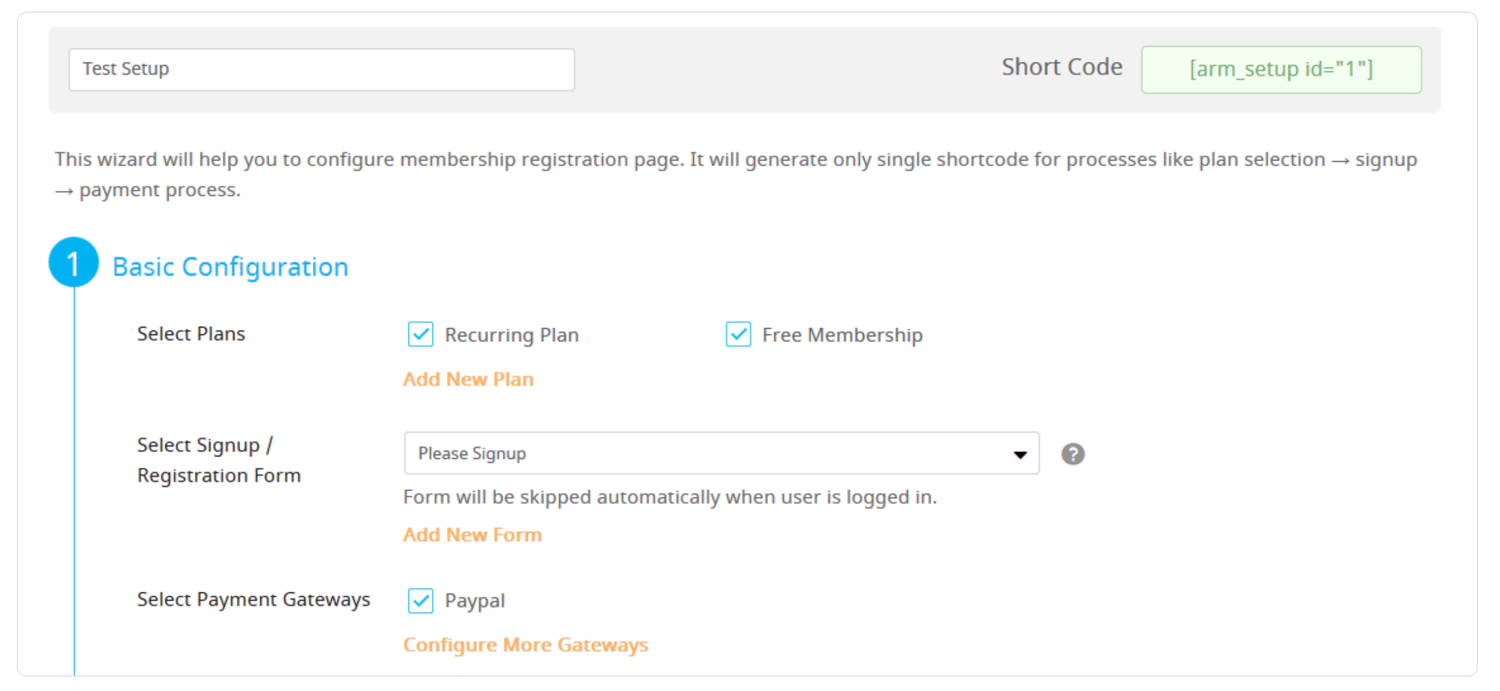Click the step 1 circle icon

point(74,263)
